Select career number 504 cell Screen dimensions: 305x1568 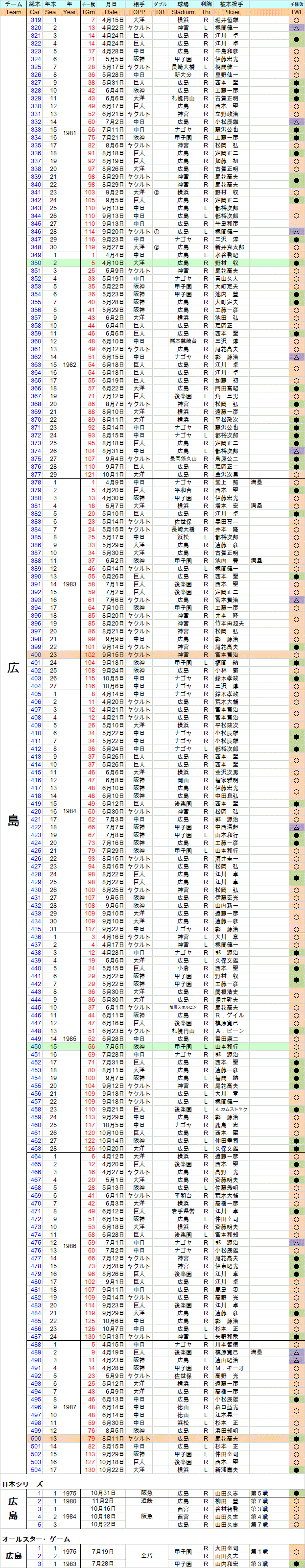[x=35, y=1470]
